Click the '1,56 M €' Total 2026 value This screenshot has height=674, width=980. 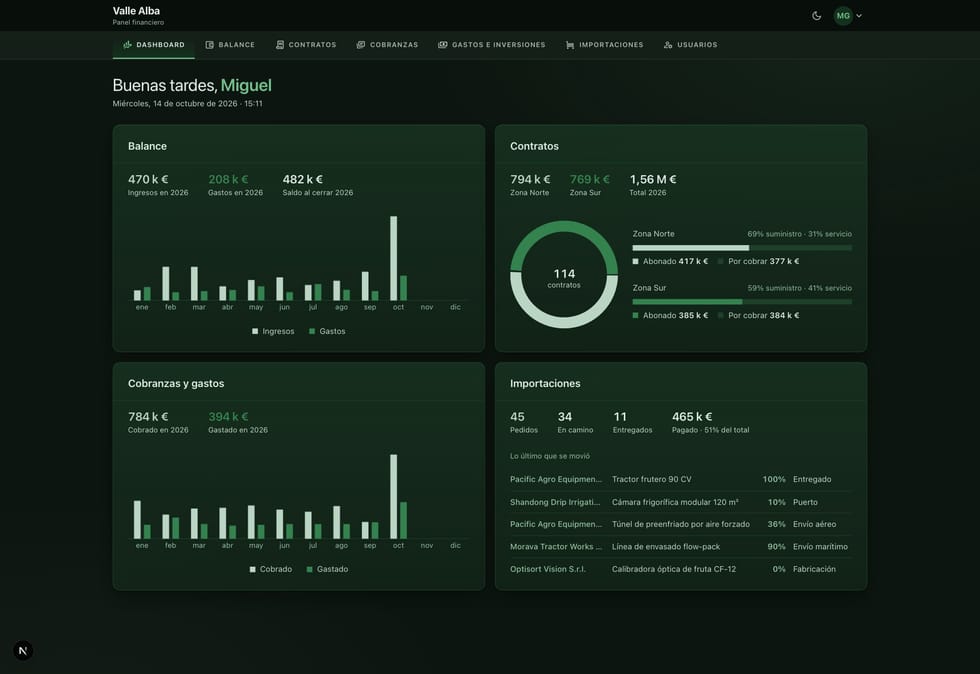[653, 179]
